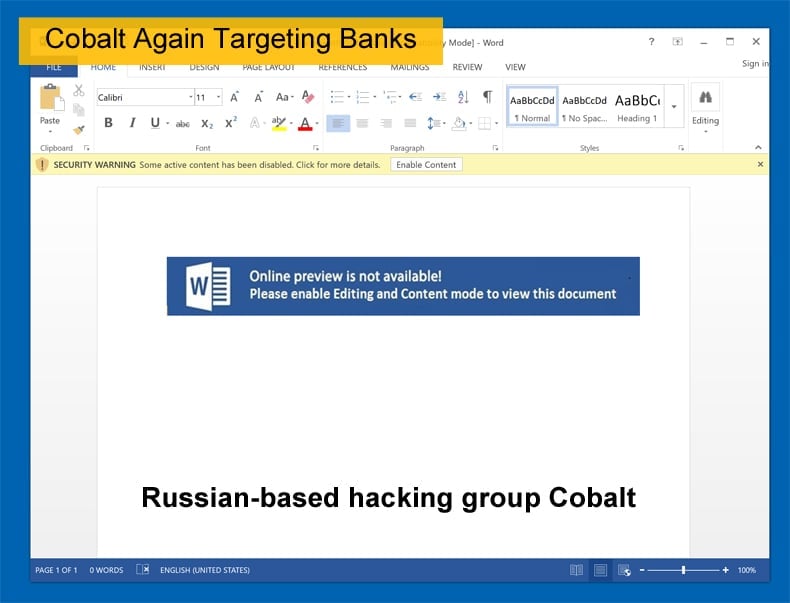The height and width of the screenshot is (603, 790).
Task: Apply the Heading 1 style
Action: (x=637, y=106)
